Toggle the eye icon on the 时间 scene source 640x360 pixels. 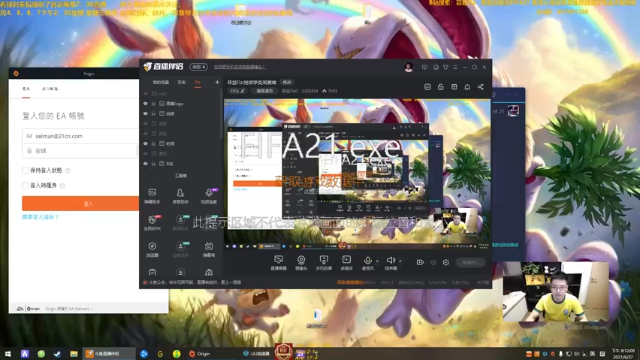click(145, 144)
